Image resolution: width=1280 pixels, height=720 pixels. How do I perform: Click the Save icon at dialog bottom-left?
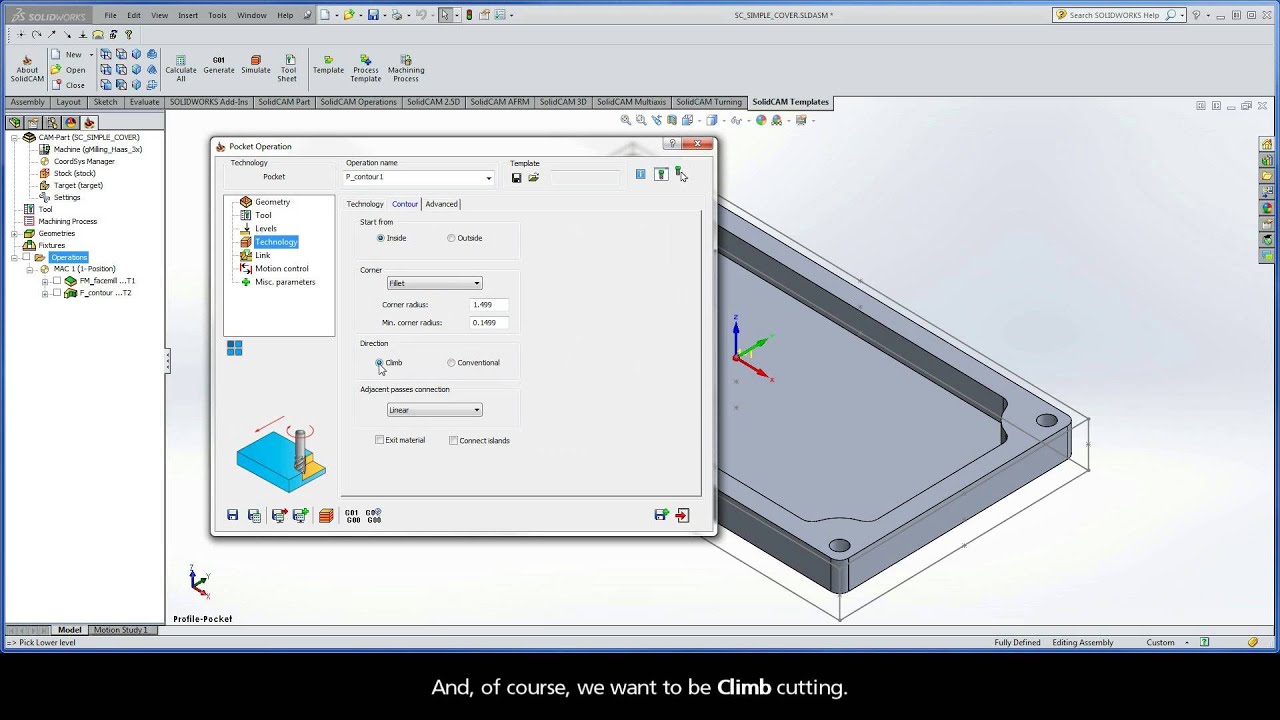(233, 515)
